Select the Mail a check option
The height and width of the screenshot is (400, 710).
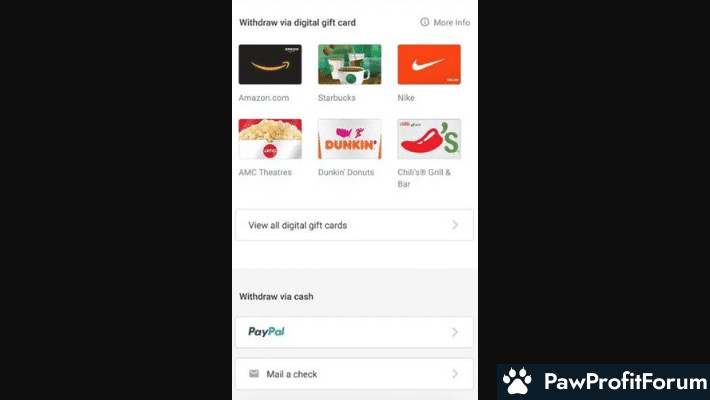(354, 374)
